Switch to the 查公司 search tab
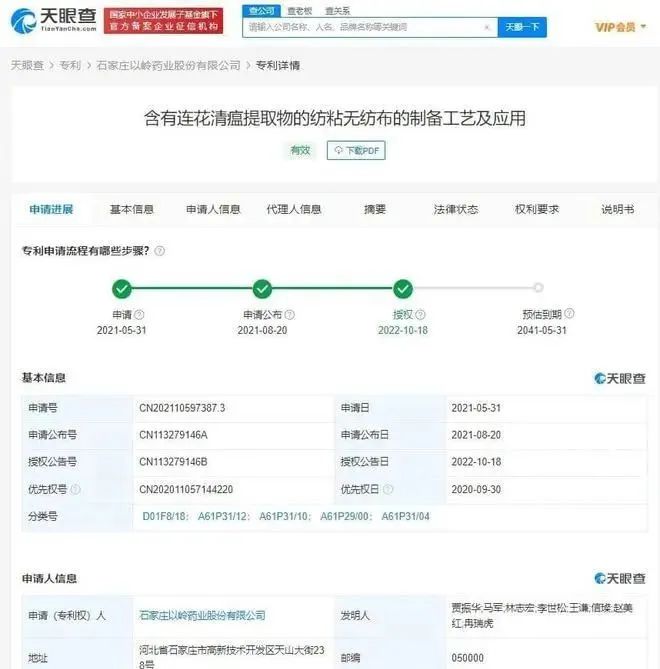Viewport: 660px width, 669px height. pos(262,11)
